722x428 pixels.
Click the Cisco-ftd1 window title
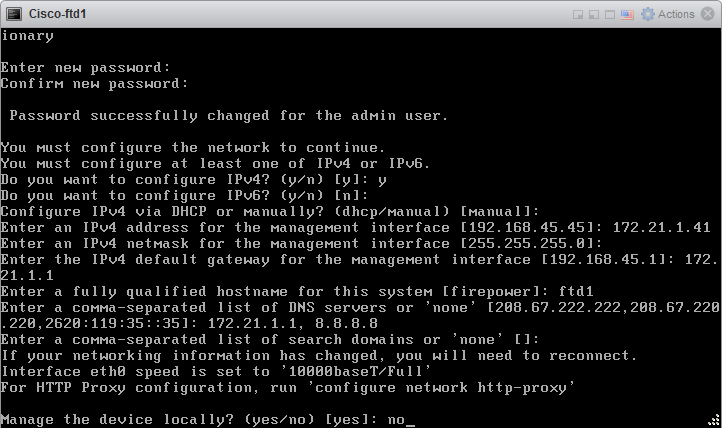click(58, 14)
